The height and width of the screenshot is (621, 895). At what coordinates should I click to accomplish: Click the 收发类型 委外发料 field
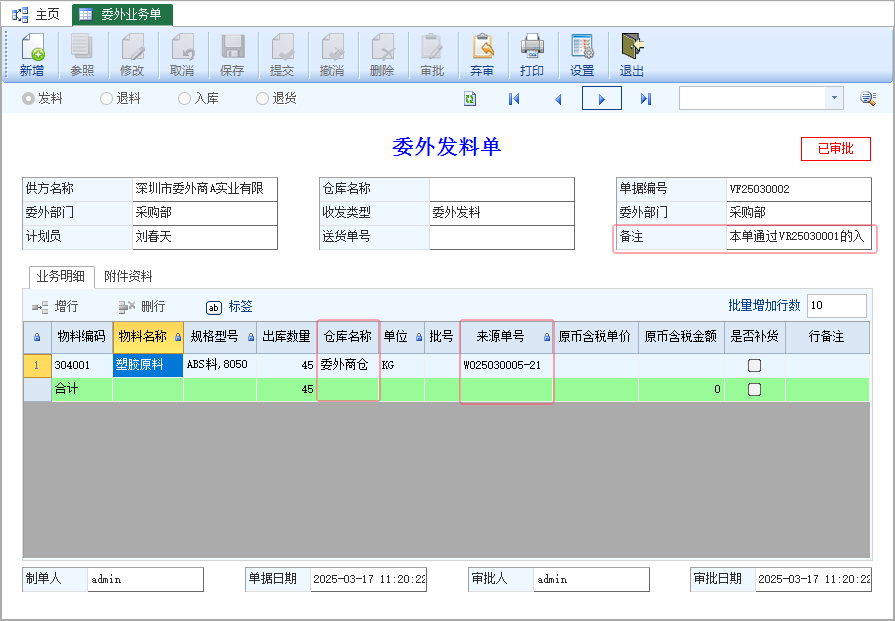[502, 212]
